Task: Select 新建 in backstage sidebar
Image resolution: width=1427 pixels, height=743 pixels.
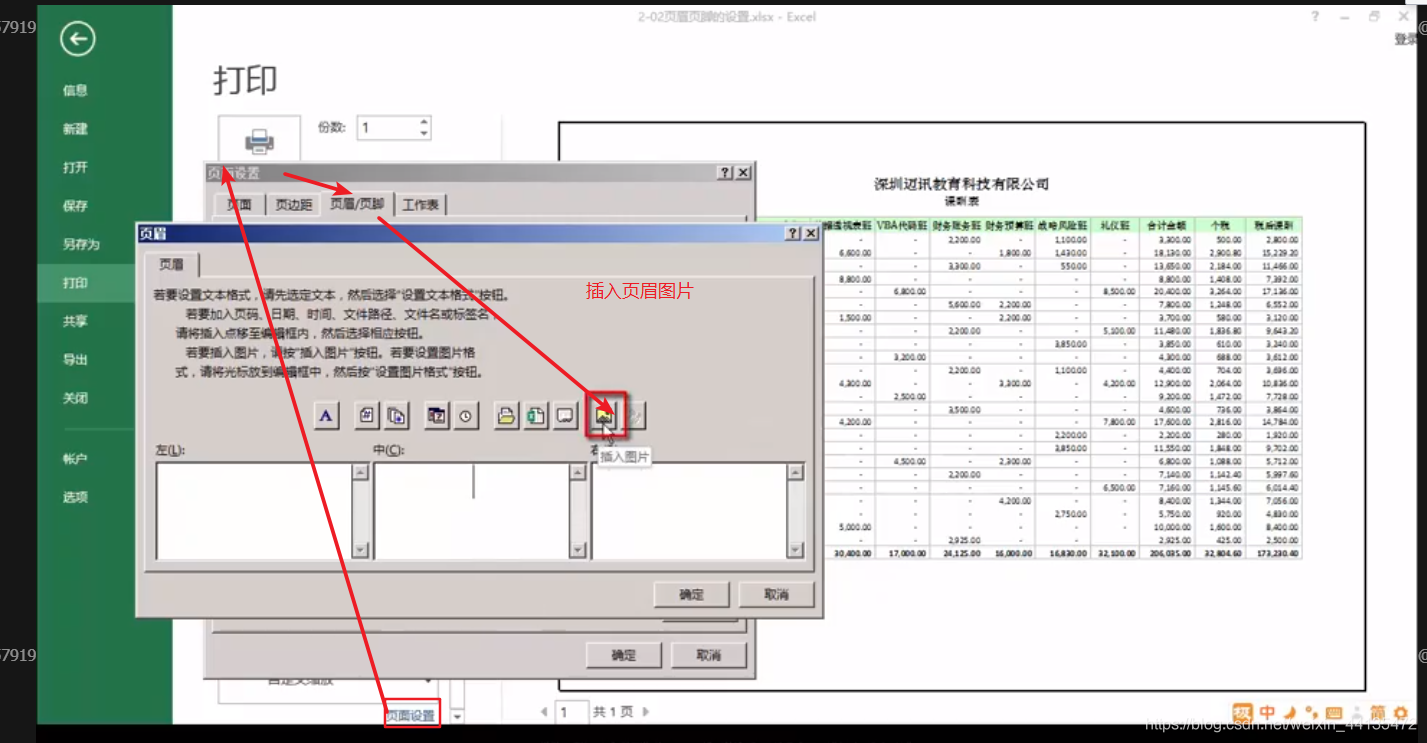Action: click(x=75, y=129)
